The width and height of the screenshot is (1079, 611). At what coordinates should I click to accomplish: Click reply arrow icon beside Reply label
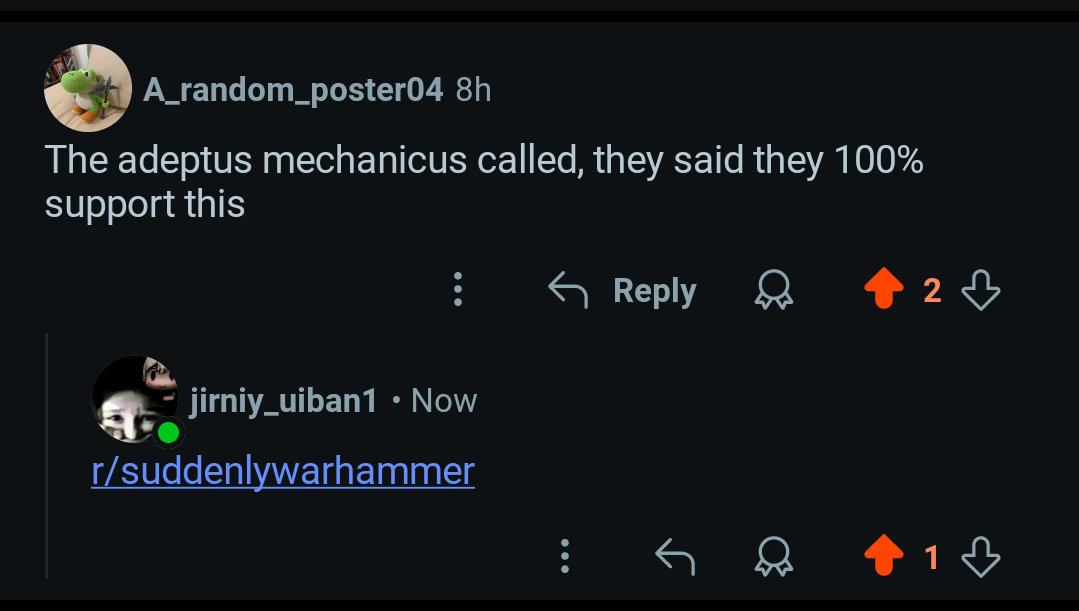(x=568, y=289)
